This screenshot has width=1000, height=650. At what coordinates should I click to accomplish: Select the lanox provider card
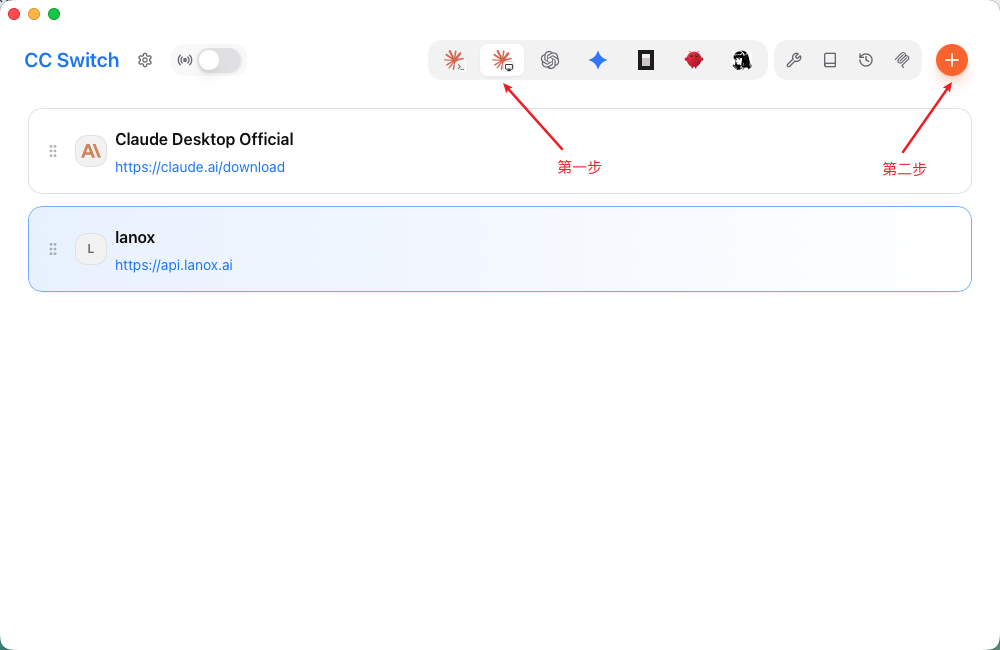(500, 249)
